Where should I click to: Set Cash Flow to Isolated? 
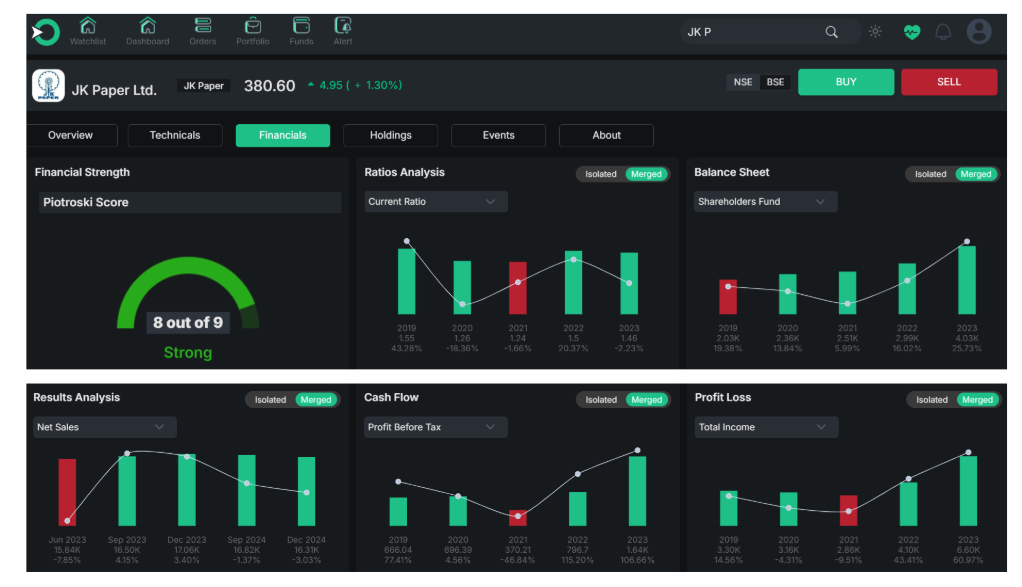point(601,400)
